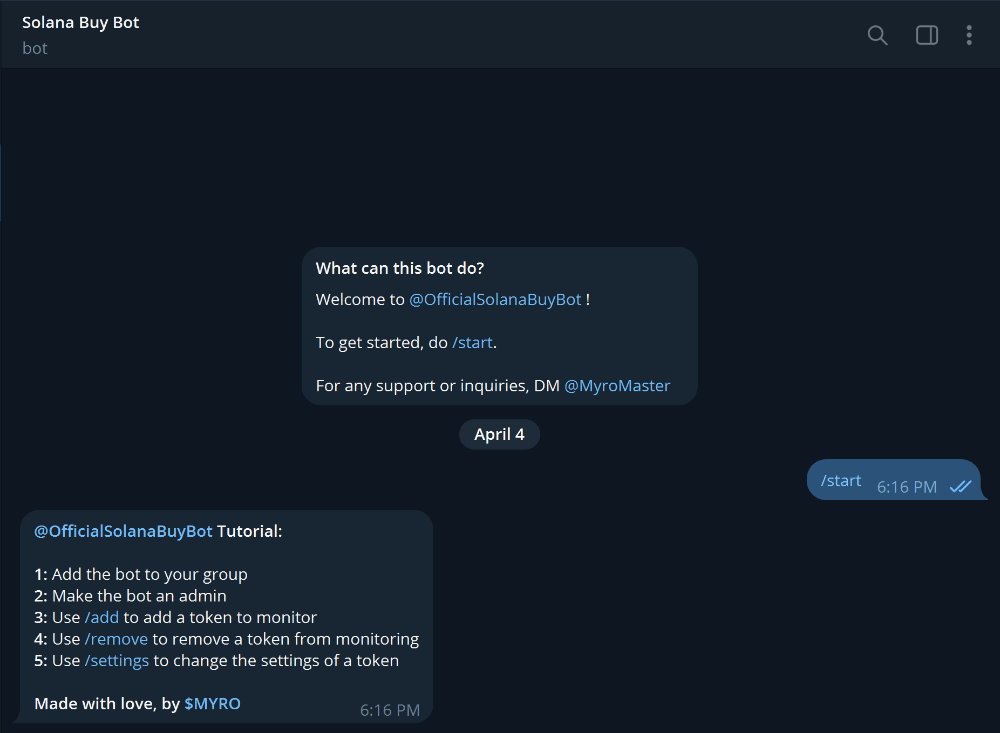This screenshot has width=1000, height=733.
Task: Open the Solana Buy Bot chat title
Action: [80, 22]
